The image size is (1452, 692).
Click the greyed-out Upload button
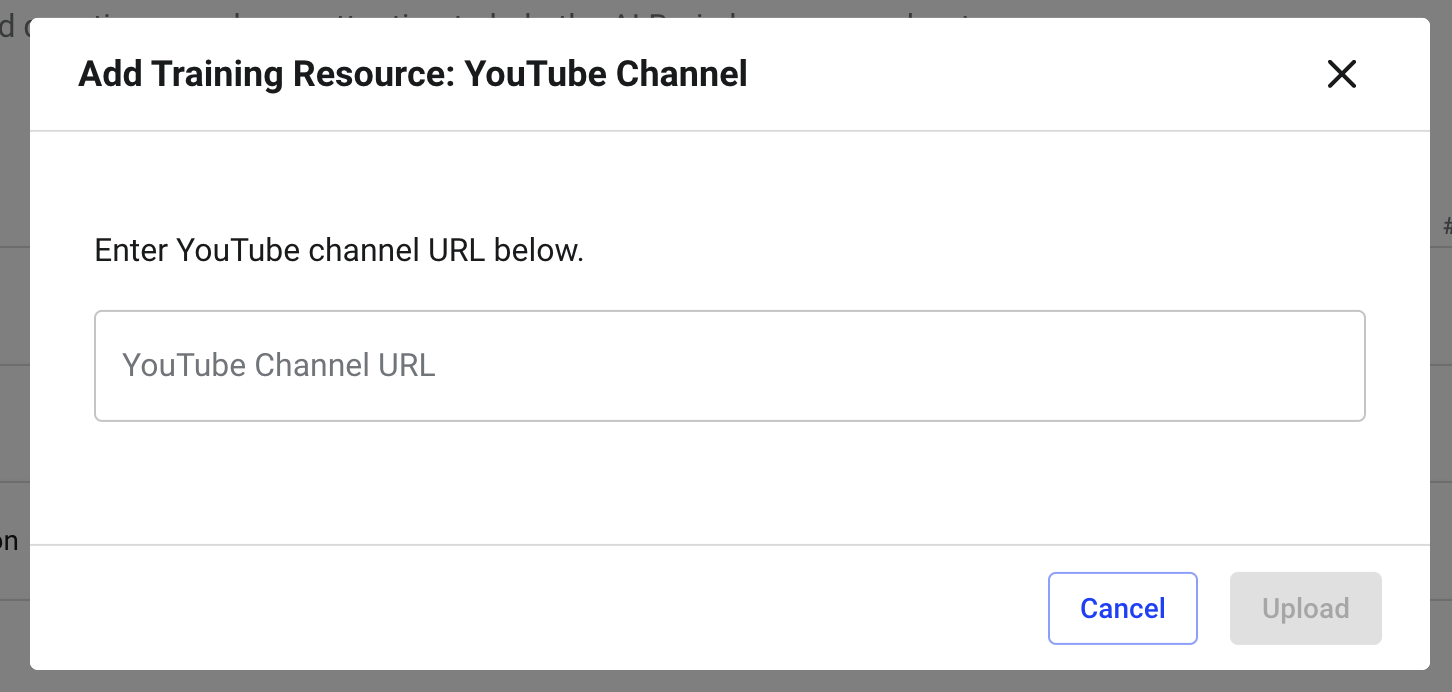coord(1306,608)
